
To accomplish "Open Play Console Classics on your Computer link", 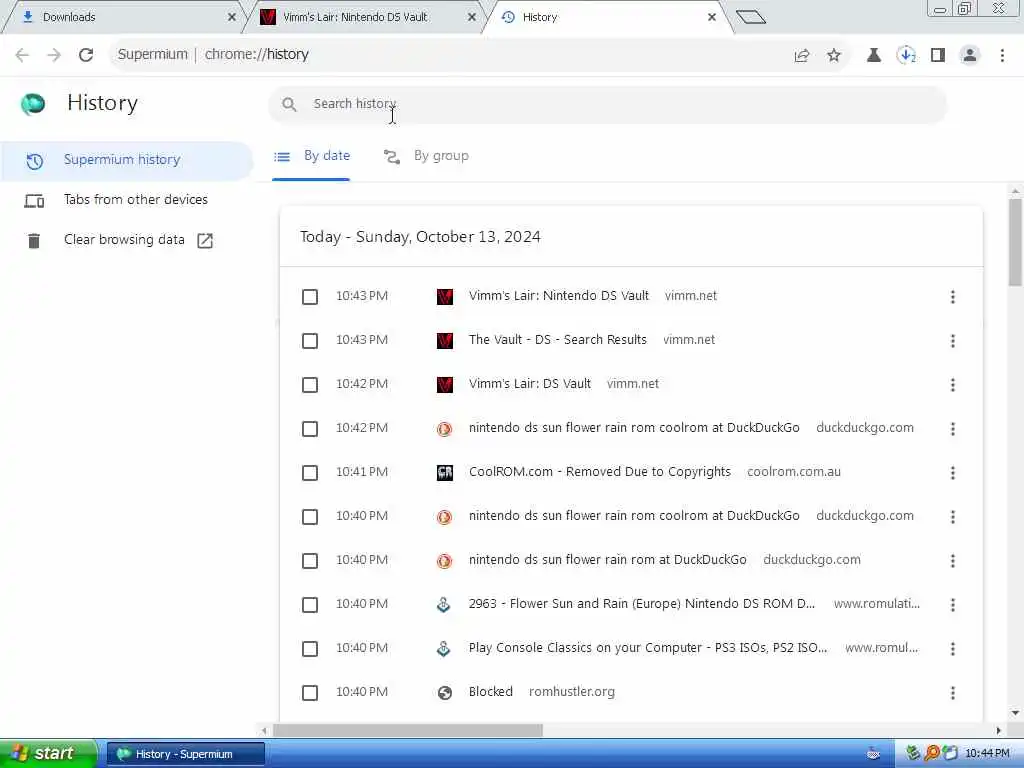I will 648,648.
